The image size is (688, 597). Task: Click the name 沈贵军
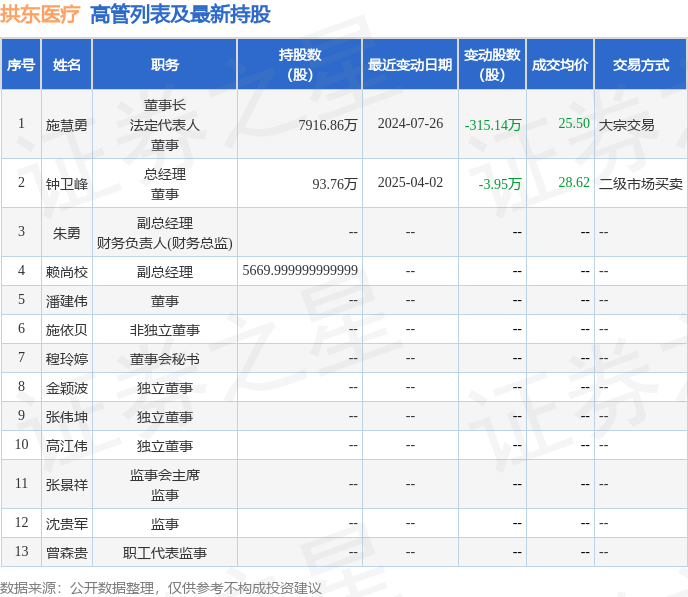pos(67,524)
